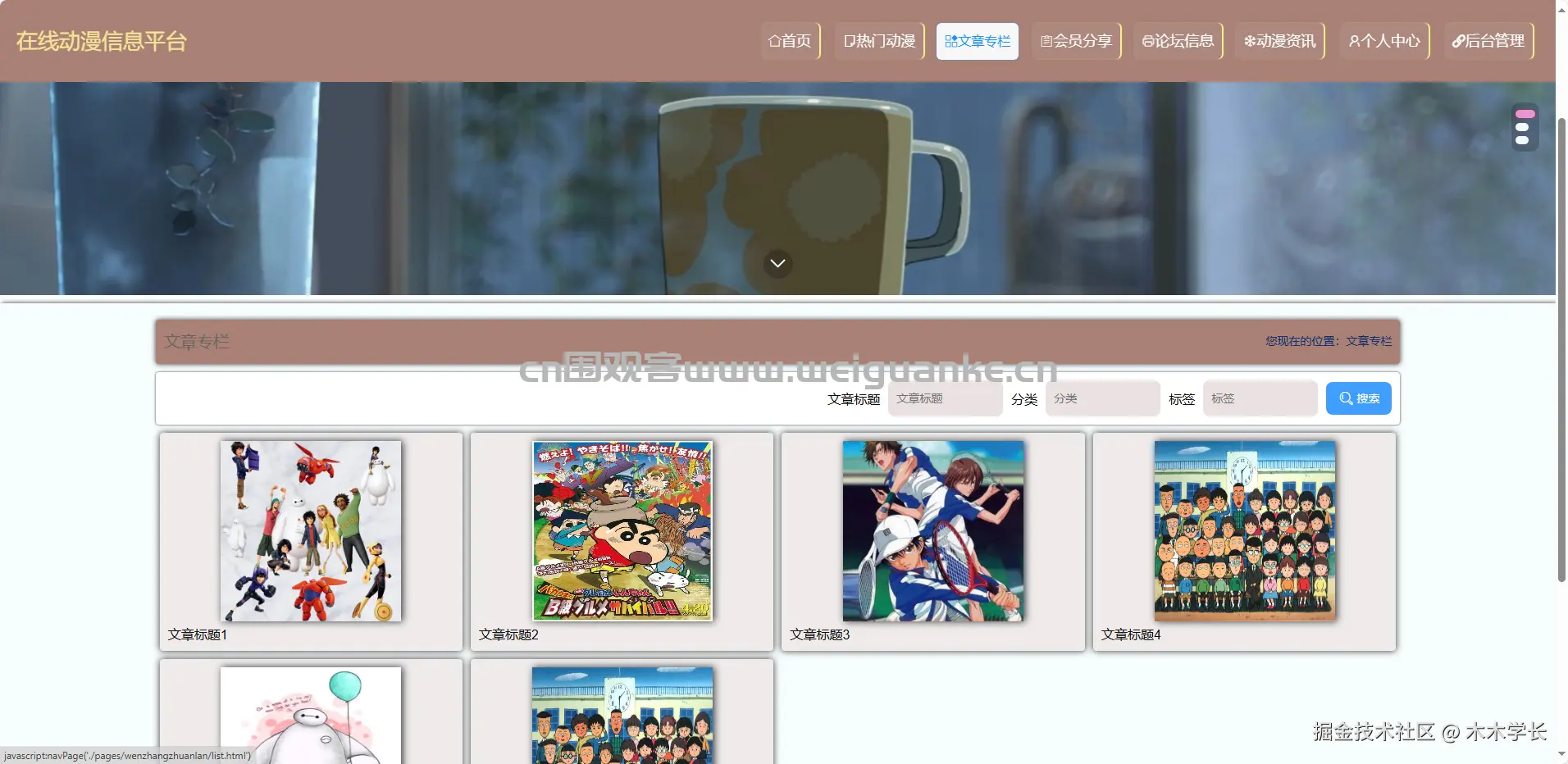Select the third carousel indicator dot
The image size is (1568, 764).
point(1523,140)
